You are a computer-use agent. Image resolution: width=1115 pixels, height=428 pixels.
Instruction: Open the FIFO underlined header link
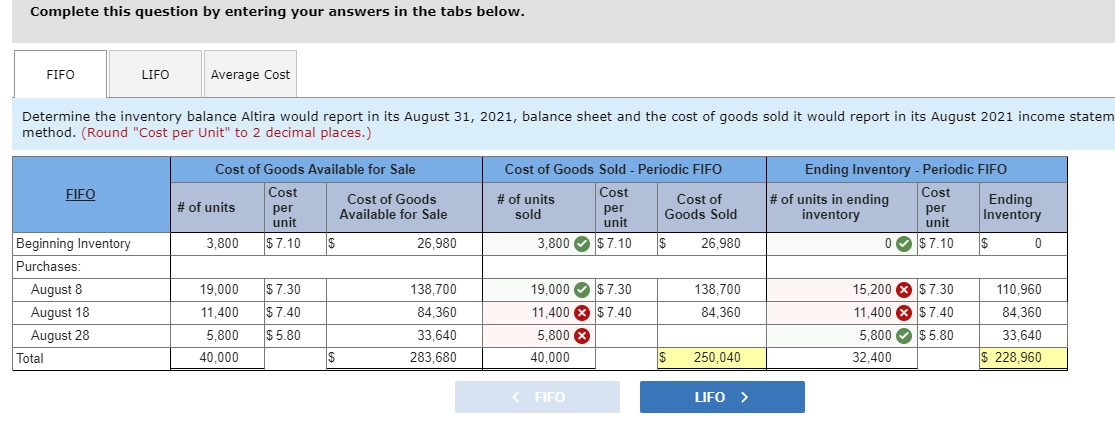pos(80,194)
